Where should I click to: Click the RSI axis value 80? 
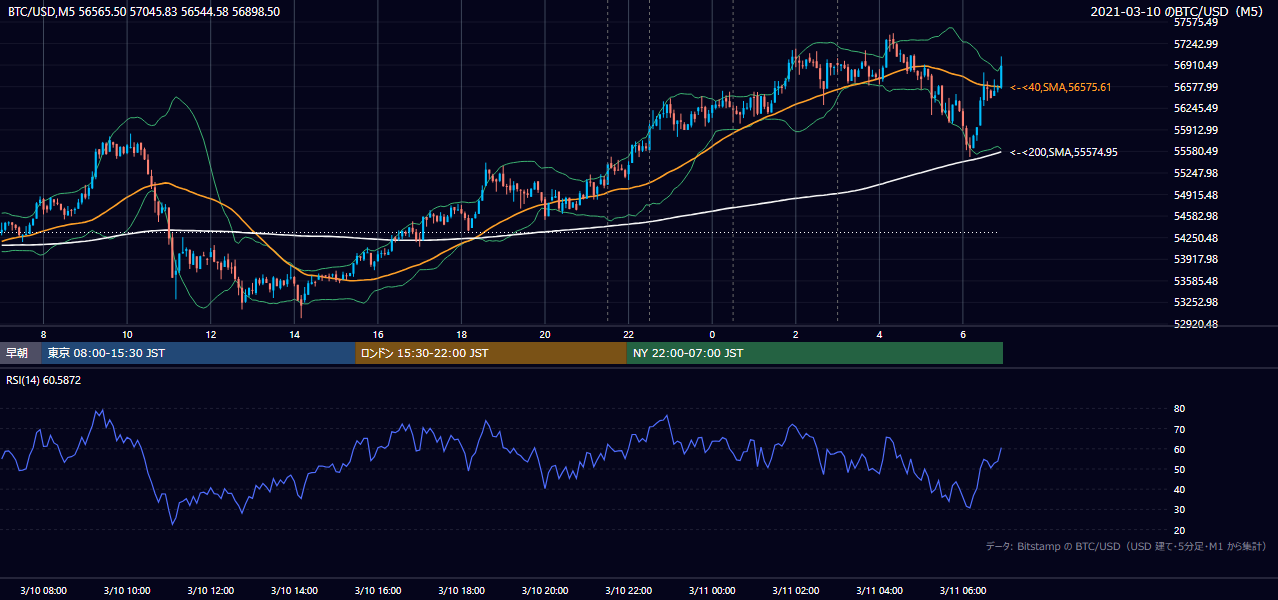click(1179, 409)
